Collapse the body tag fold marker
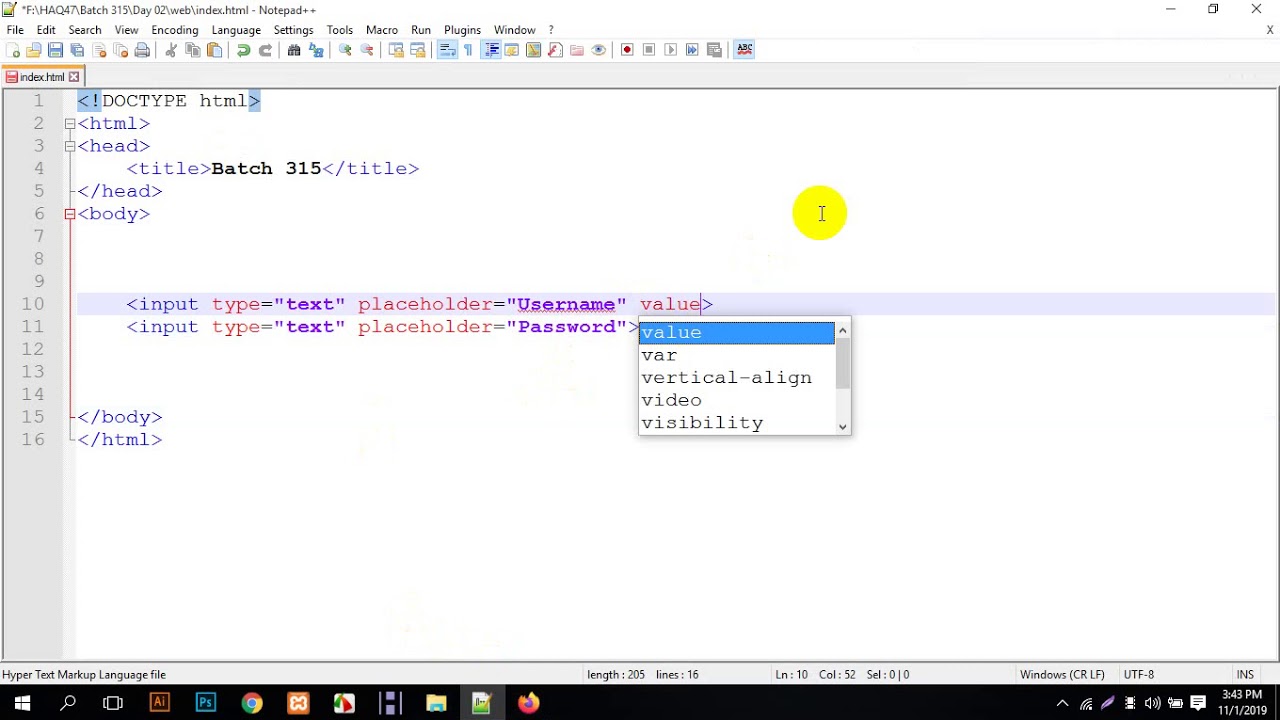This screenshot has height=720, width=1280. (x=70, y=214)
